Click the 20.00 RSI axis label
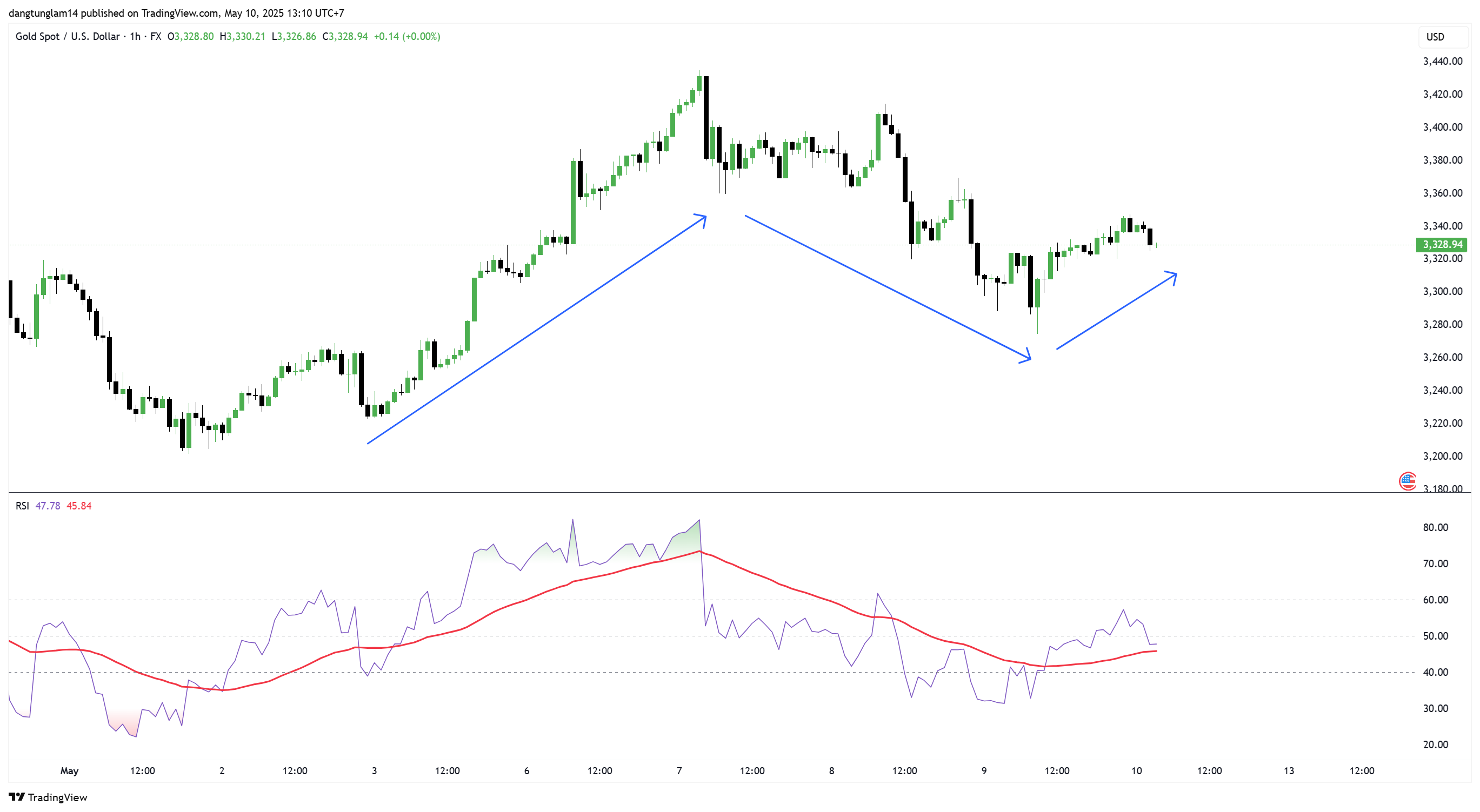This screenshot has width=1480, height=812. [1435, 744]
